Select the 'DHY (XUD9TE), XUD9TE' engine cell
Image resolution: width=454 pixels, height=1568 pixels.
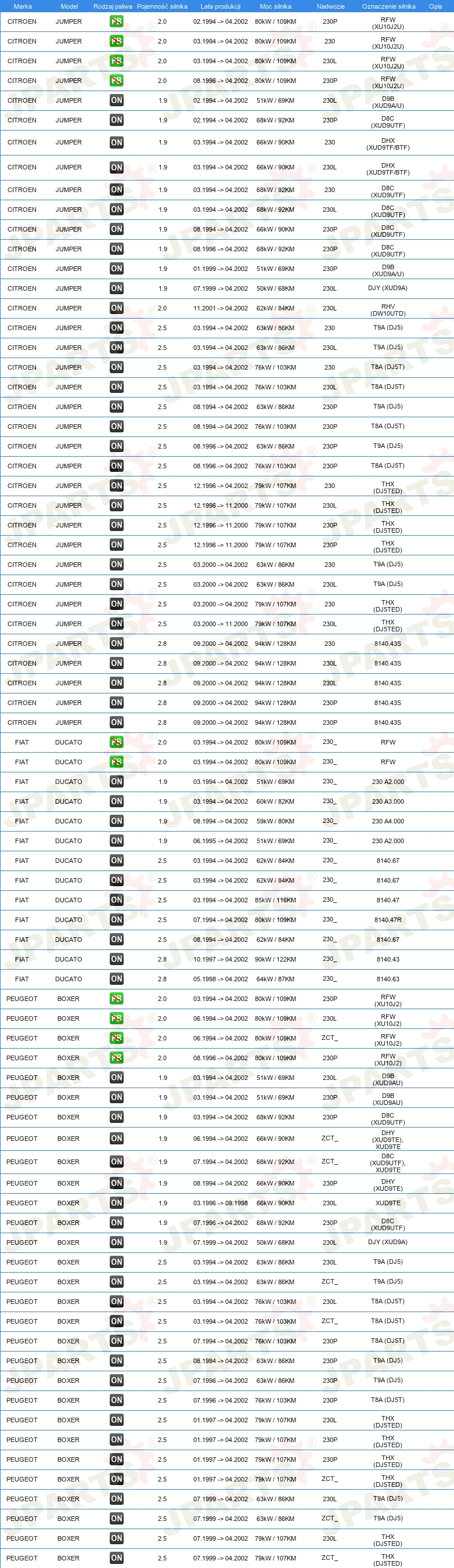(x=388, y=1140)
